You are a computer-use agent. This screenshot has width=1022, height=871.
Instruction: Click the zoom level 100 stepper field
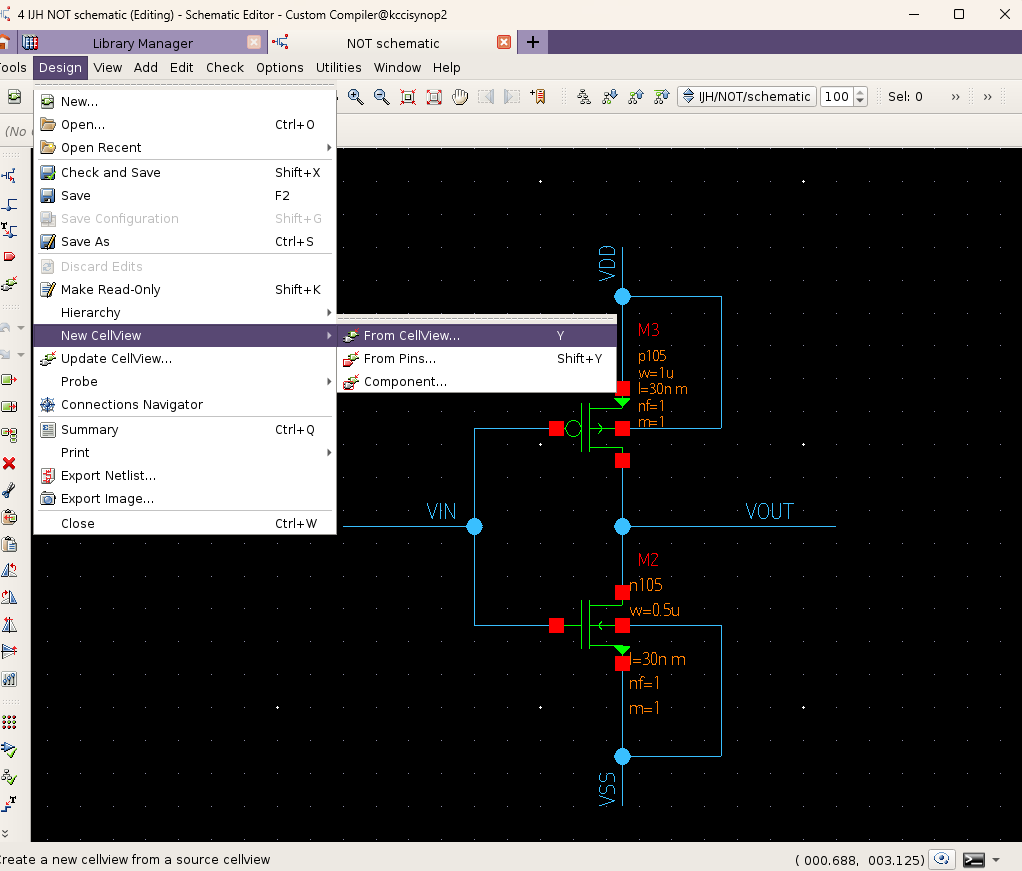(x=843, y=97)
